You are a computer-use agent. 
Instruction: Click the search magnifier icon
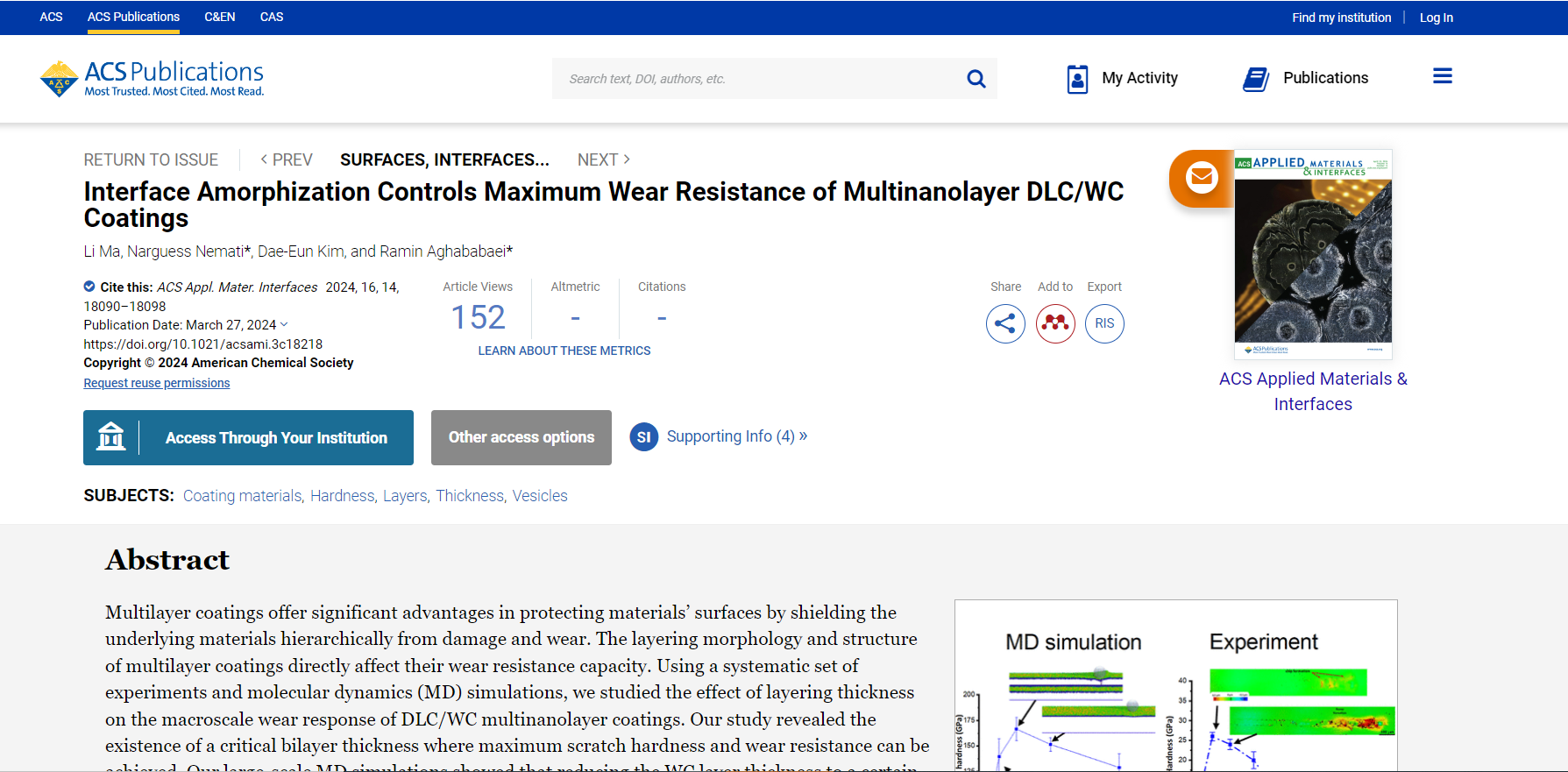click(976, 79)
